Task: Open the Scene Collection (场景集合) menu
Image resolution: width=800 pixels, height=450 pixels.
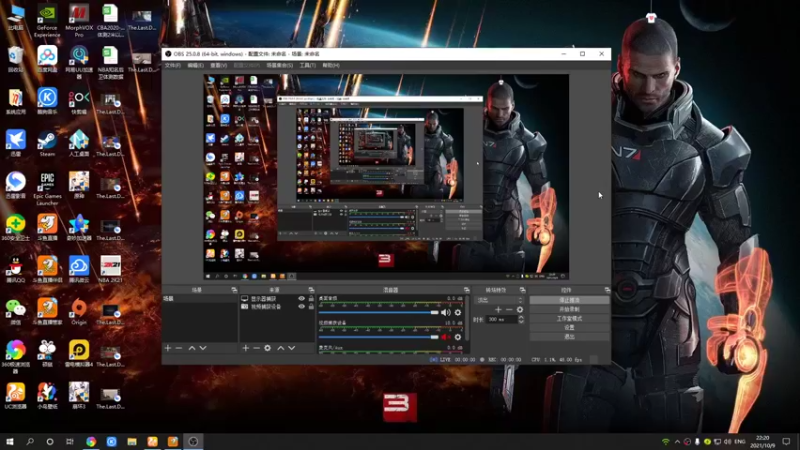Action: 280,65
